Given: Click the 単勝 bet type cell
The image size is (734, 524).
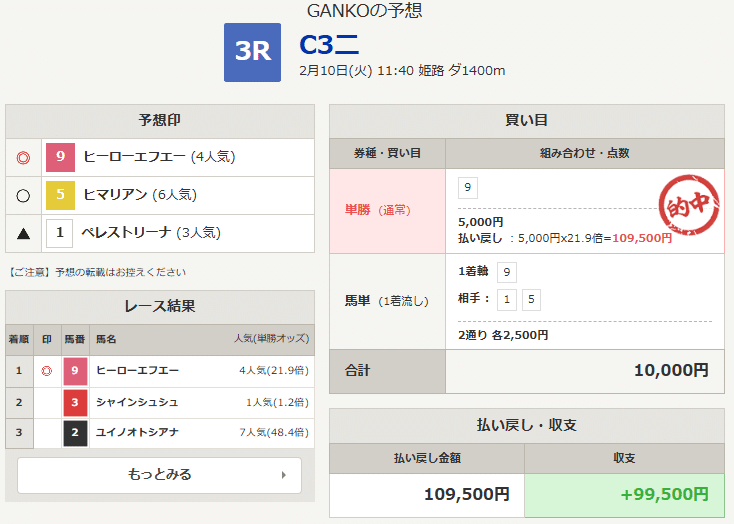Looking at the screenshot, I should pos(387,210).
